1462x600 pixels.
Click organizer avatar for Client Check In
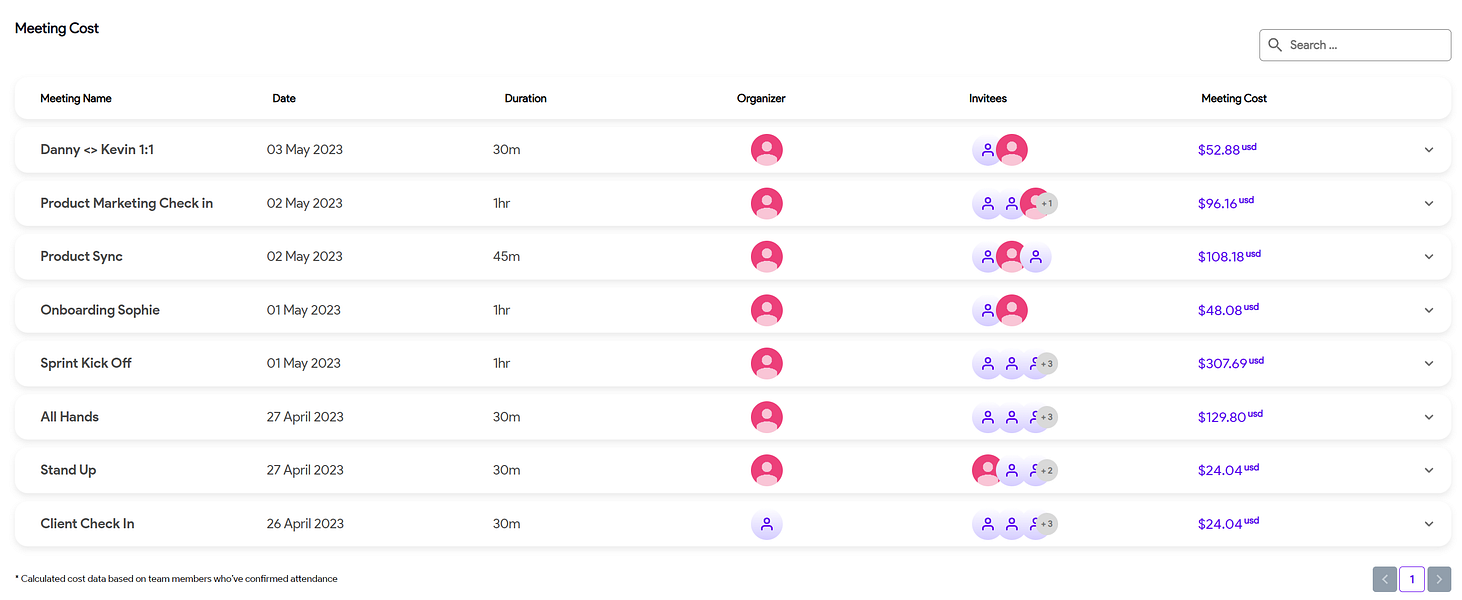pos(766,524)
